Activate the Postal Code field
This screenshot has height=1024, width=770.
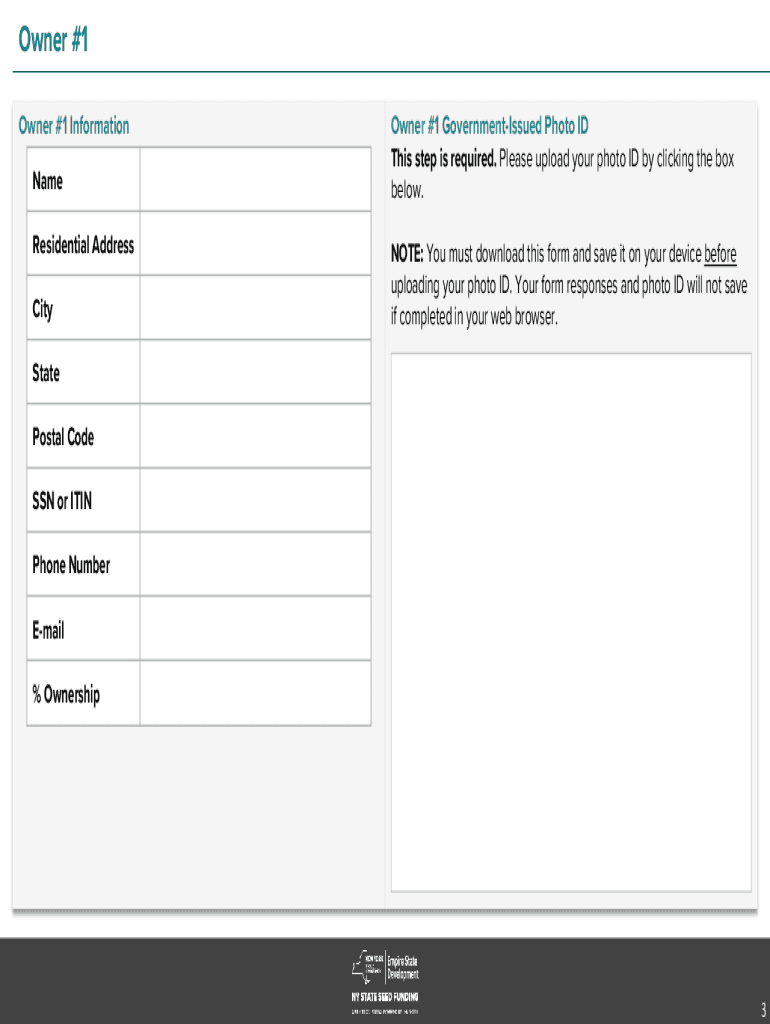[255, 436]
